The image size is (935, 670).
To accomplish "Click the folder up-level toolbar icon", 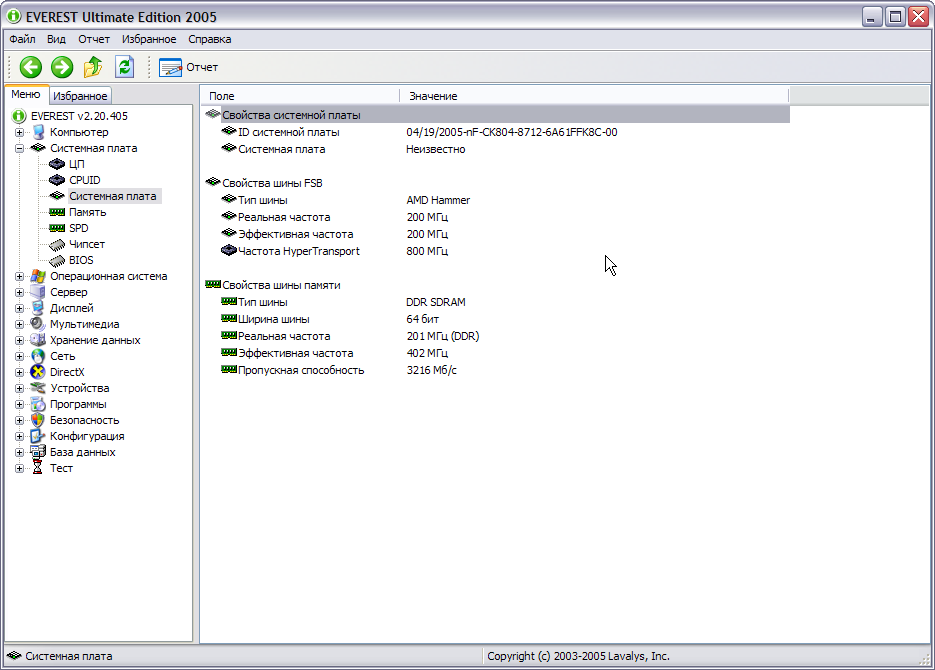I will click(x=93, y=67).
